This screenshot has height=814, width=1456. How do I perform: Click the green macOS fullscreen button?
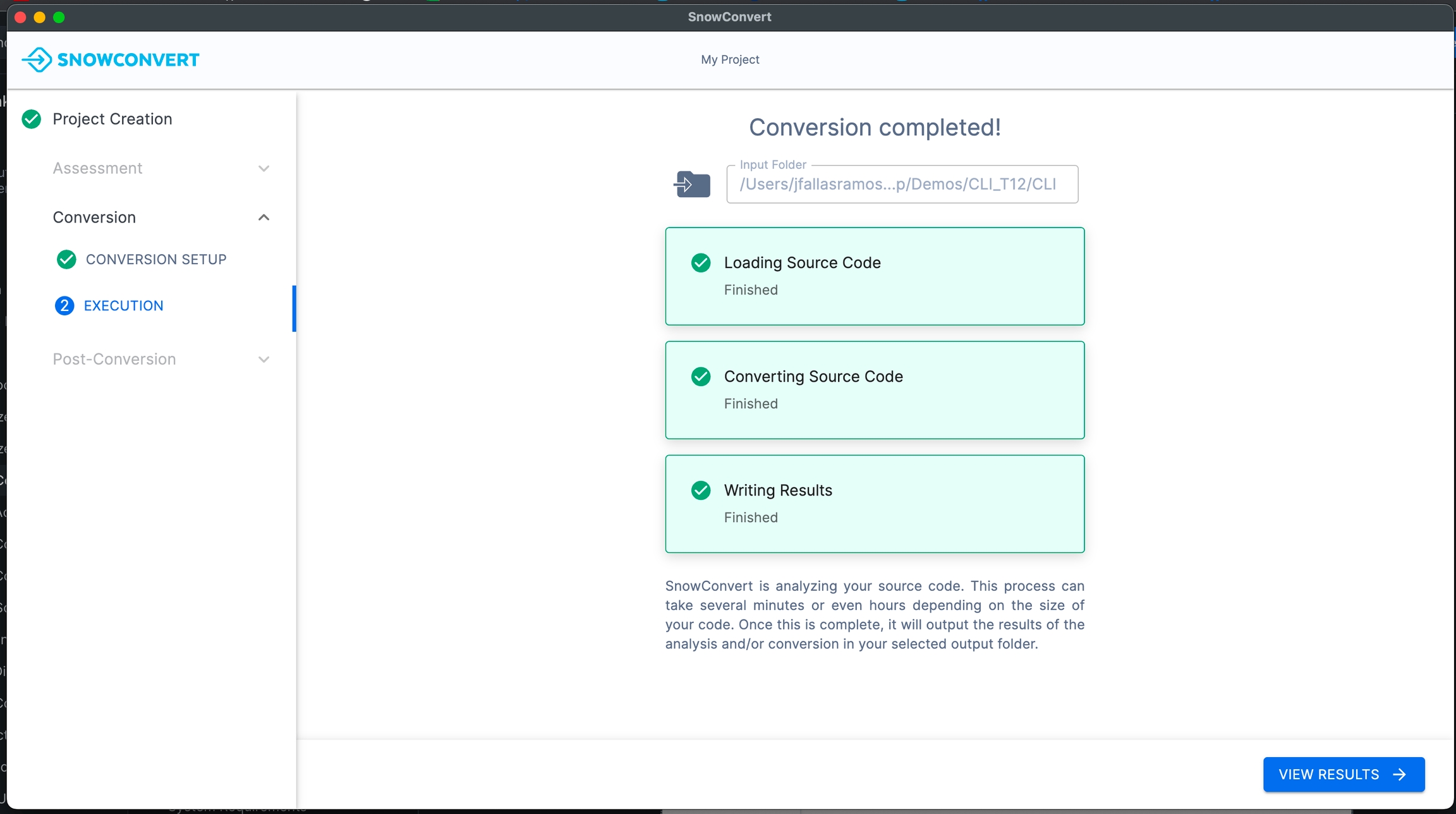tap(59, 18)
